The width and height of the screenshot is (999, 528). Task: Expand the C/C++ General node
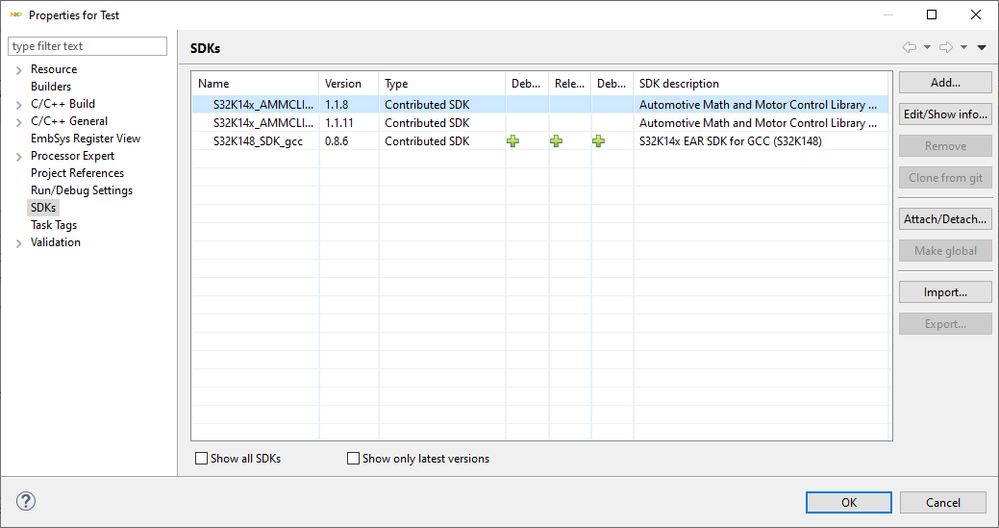pyautogui.click(x=19, y=122)
